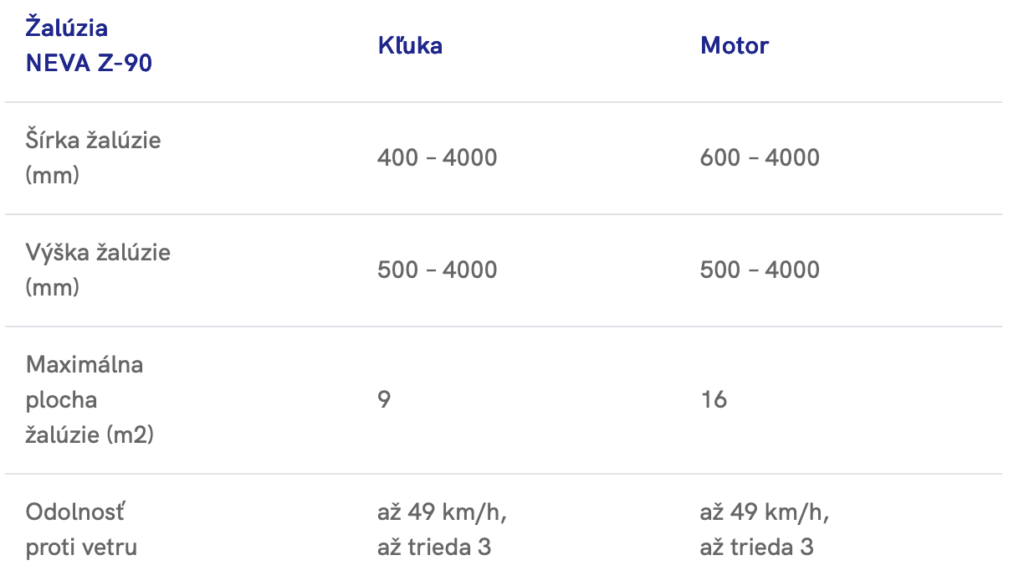Click the (mm) unit under Šírka žalúzie

point(52,176)
